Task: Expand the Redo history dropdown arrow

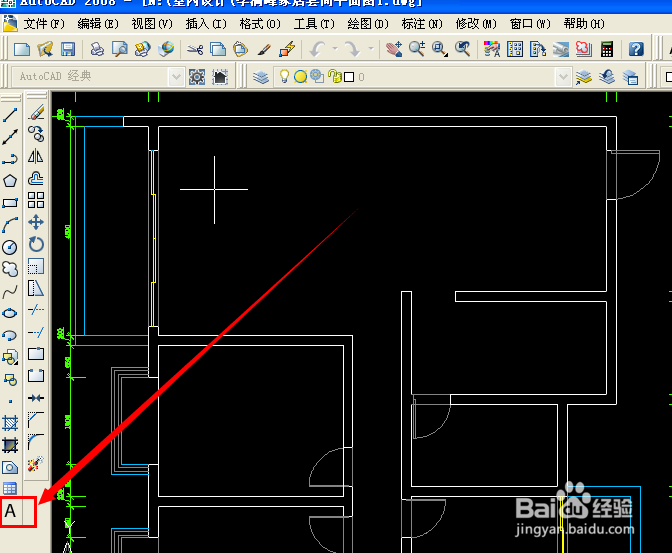Action: 371,49
